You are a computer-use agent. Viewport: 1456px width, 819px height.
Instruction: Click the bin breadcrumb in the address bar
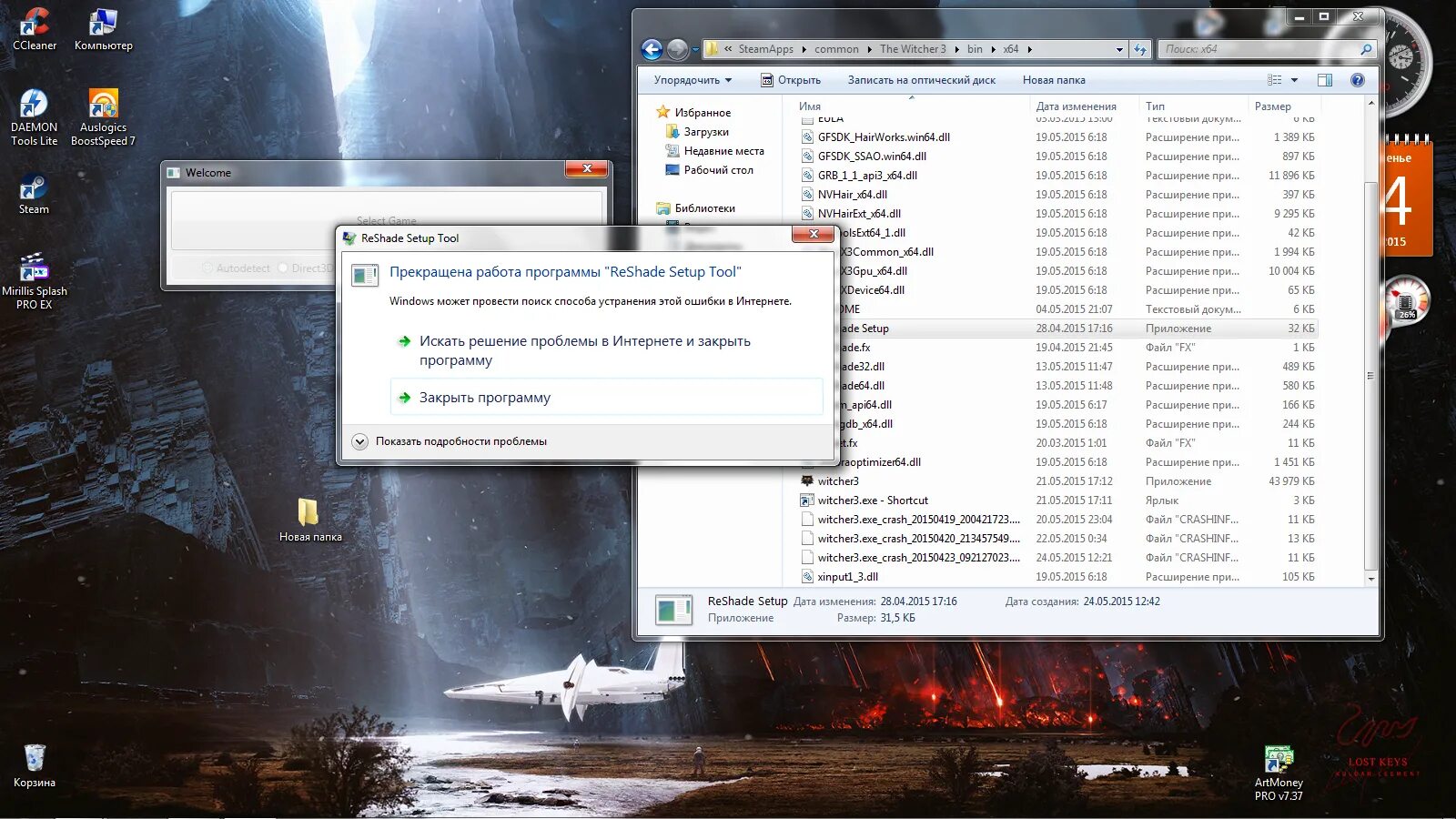tap(975, 49)
